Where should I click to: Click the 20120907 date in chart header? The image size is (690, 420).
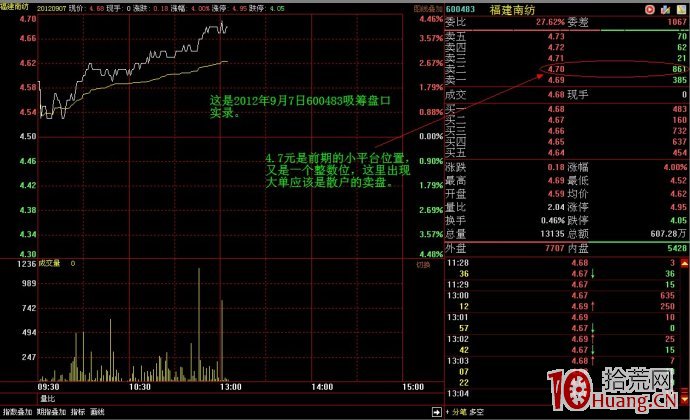51,8
